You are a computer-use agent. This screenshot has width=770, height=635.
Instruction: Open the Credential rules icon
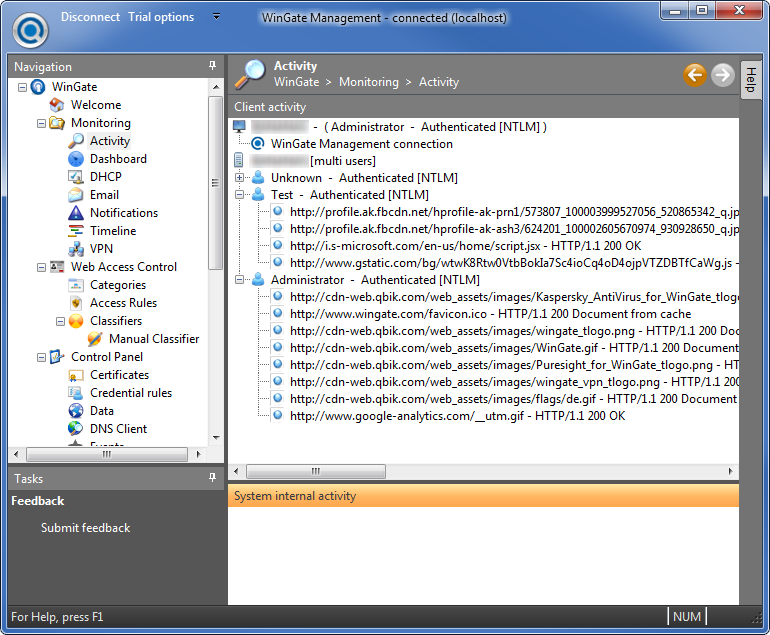(x=76, y=393)
